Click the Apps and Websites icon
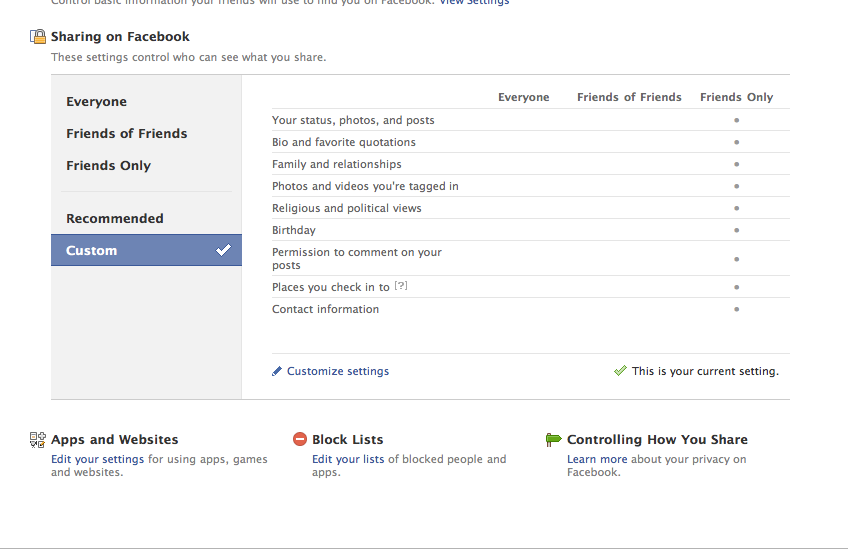The image size is (848, 549). (x=38, y=440)
